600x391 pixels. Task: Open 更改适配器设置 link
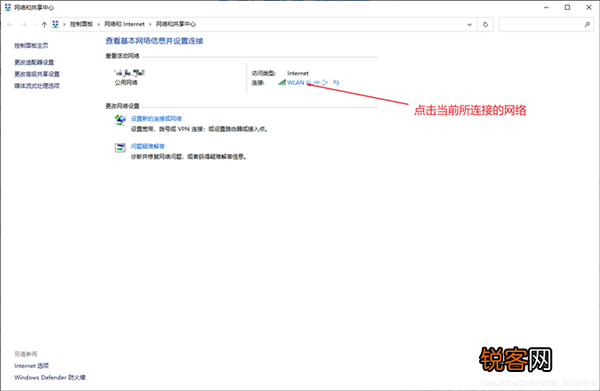point(34,62)
